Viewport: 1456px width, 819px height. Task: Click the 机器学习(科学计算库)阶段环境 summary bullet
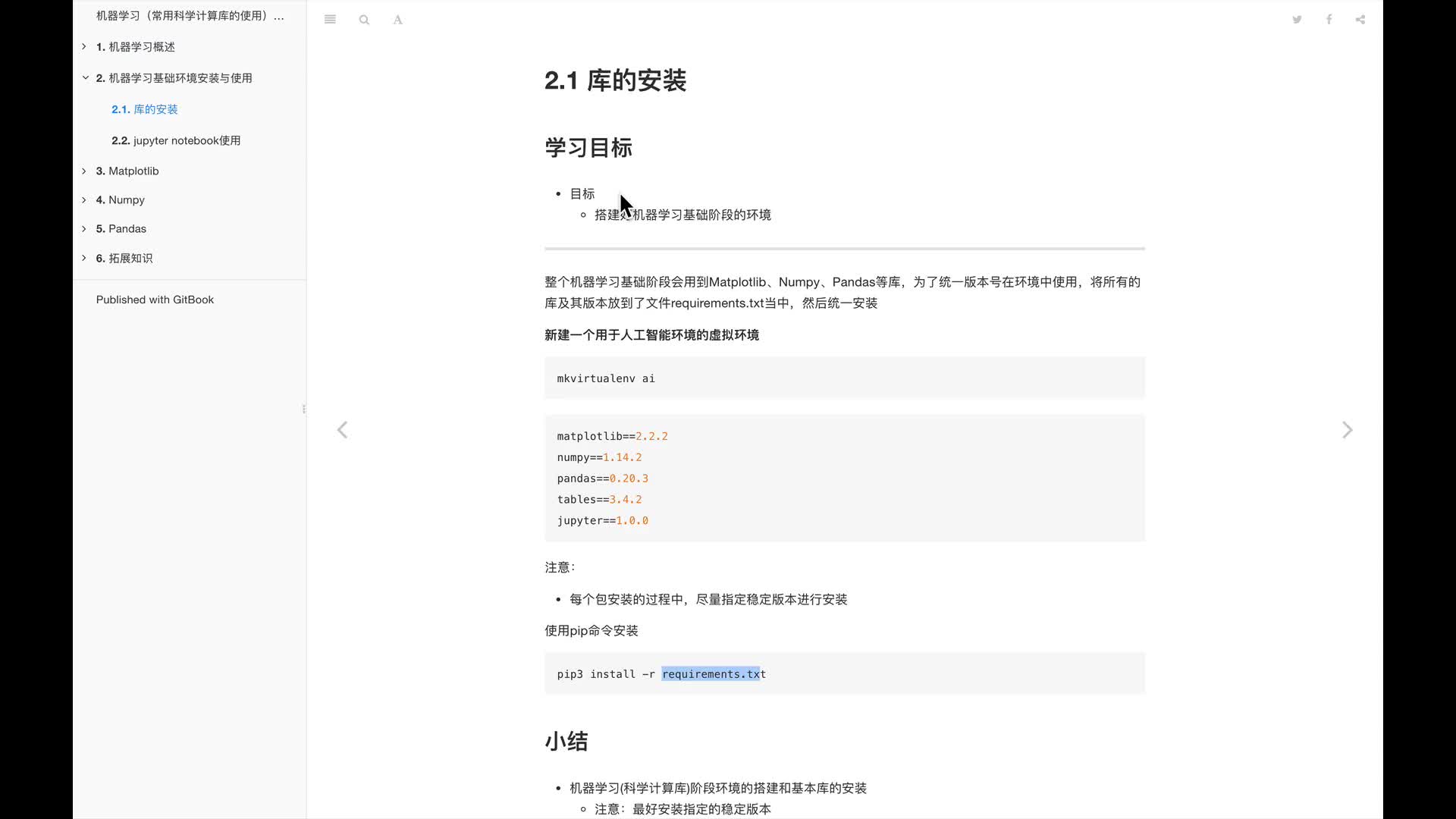click(718, 789)
